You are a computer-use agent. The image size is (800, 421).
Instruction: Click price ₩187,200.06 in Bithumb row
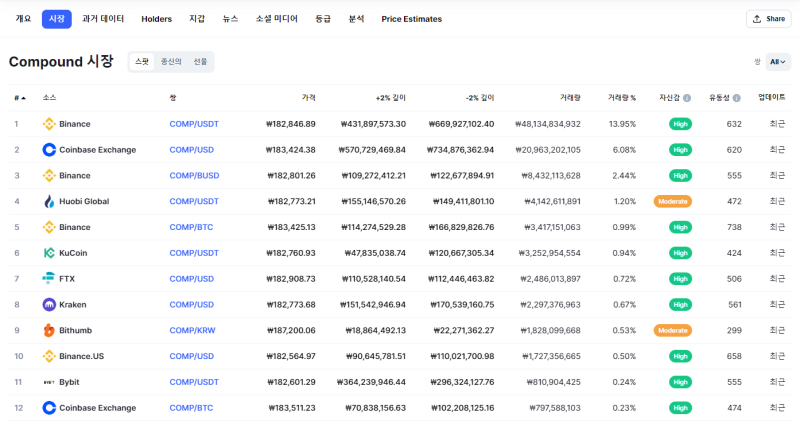291,330
